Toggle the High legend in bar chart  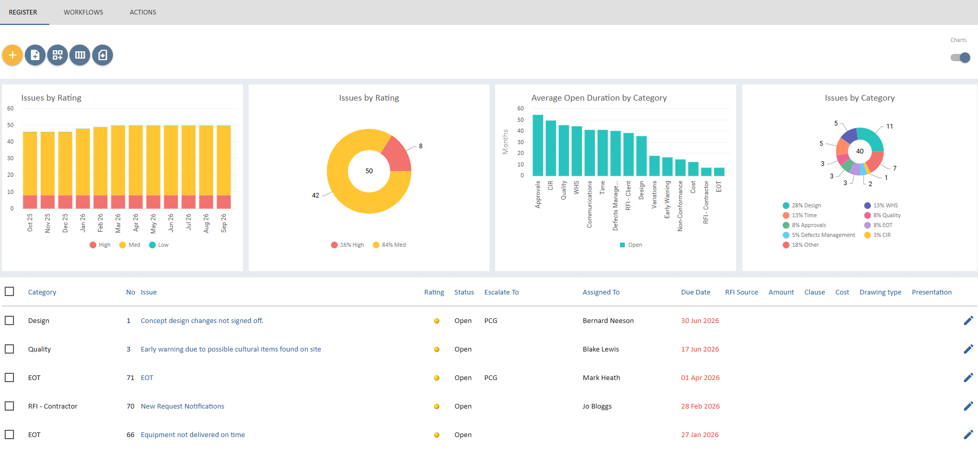pyautogui.click(x=100, y=245)
